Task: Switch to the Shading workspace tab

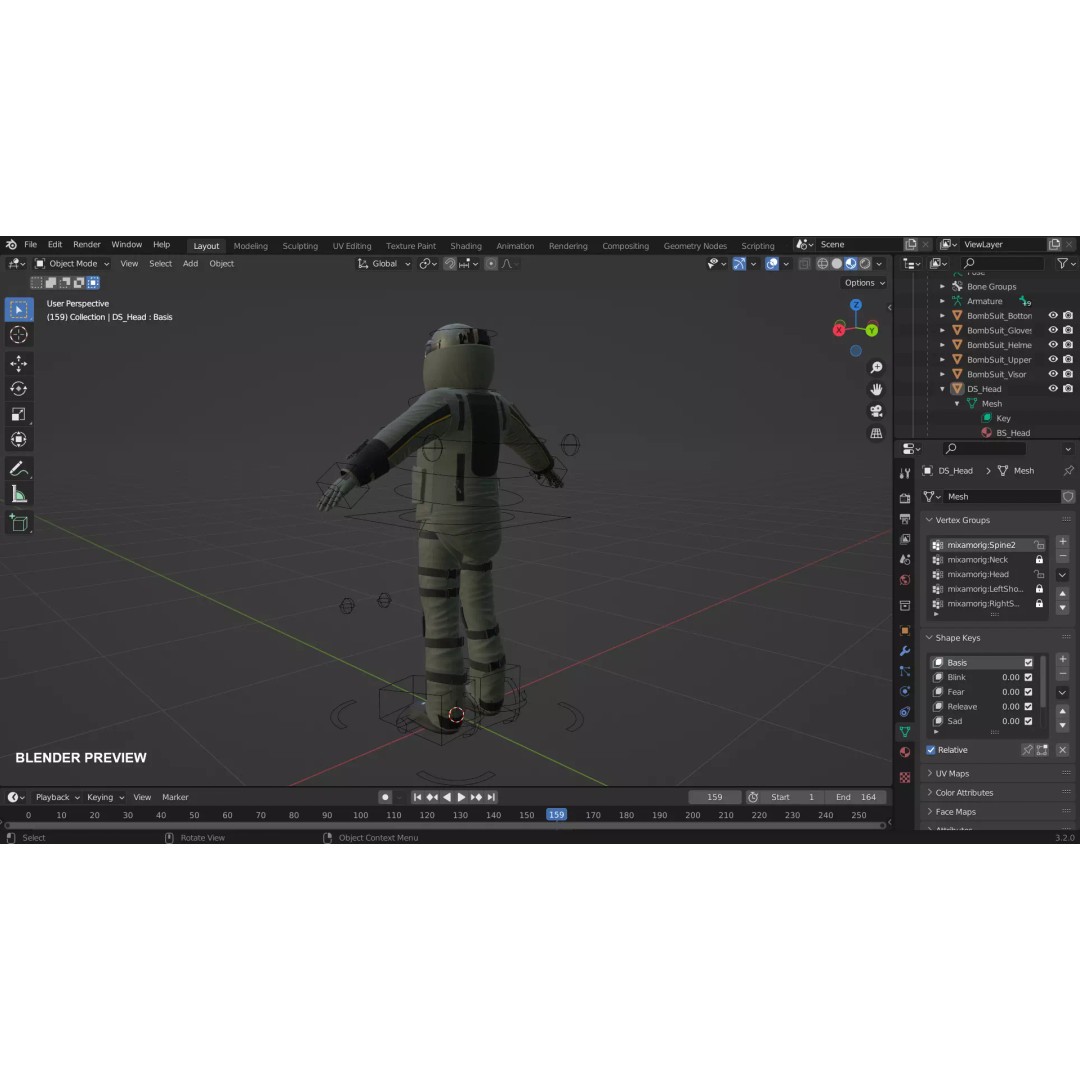Action: click(466, 246)
